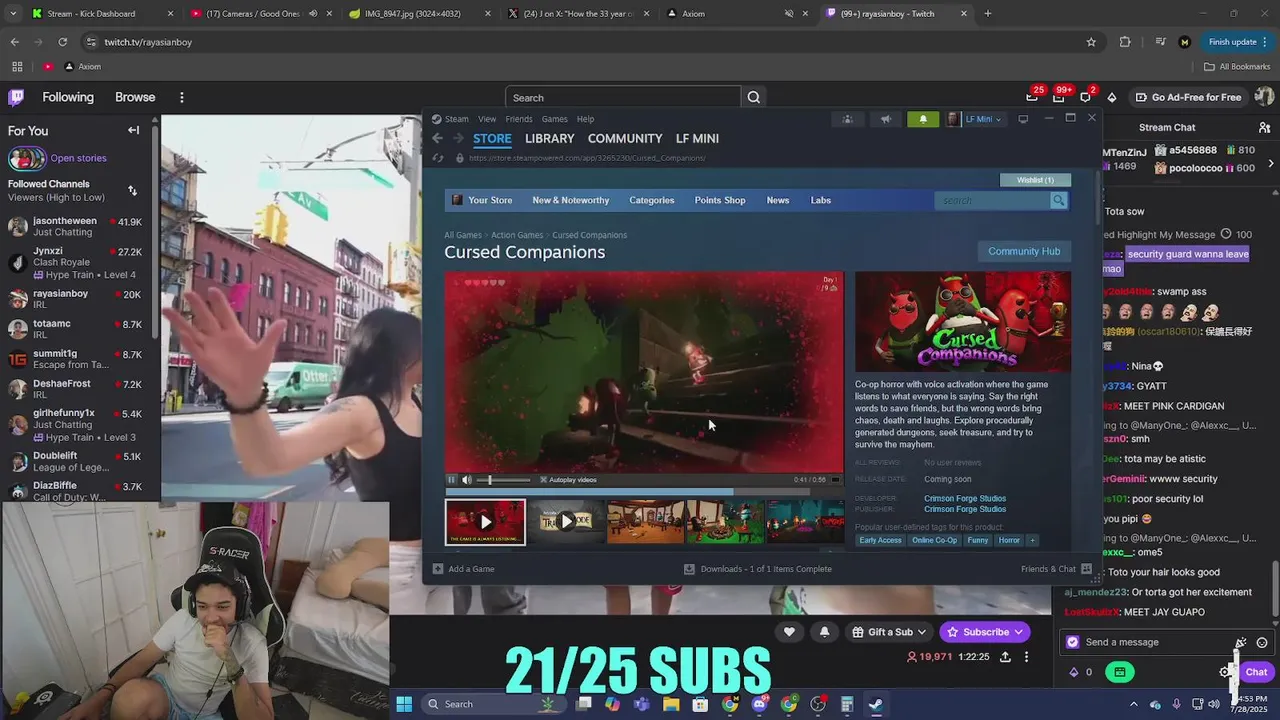Switch to Steam LIBRARY tab

click(x=549, y=139)
